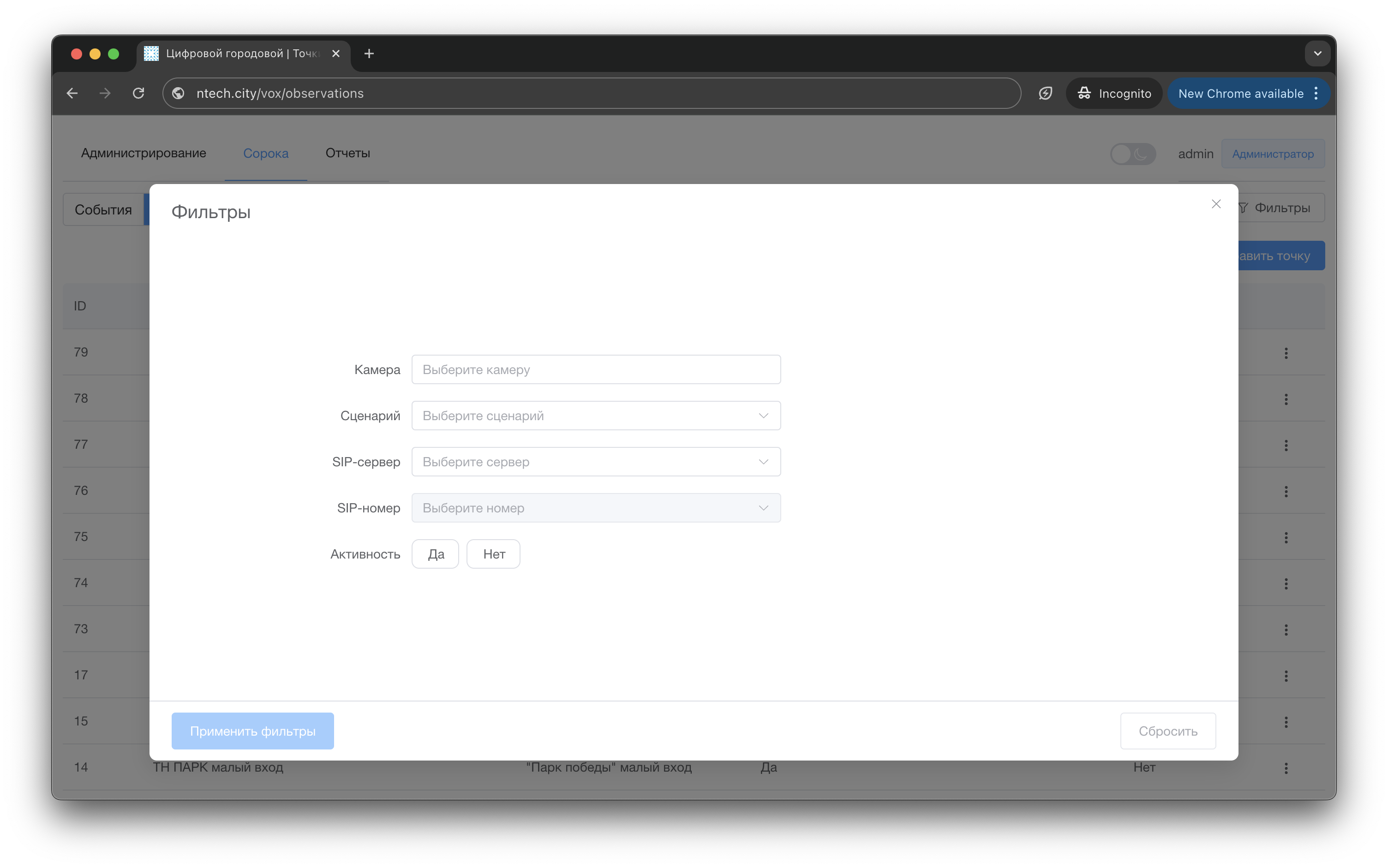Switch to the Отчеты tab
This screenshot has height=868, width=1388.
pyautogui.click(x=347, y=153)
